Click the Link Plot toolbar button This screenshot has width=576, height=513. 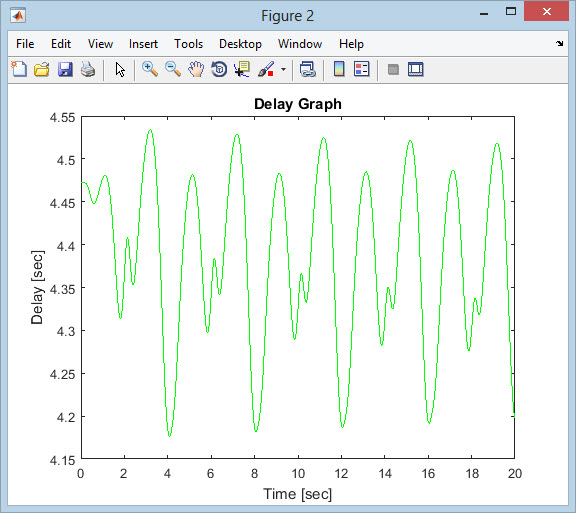[307, 69]
